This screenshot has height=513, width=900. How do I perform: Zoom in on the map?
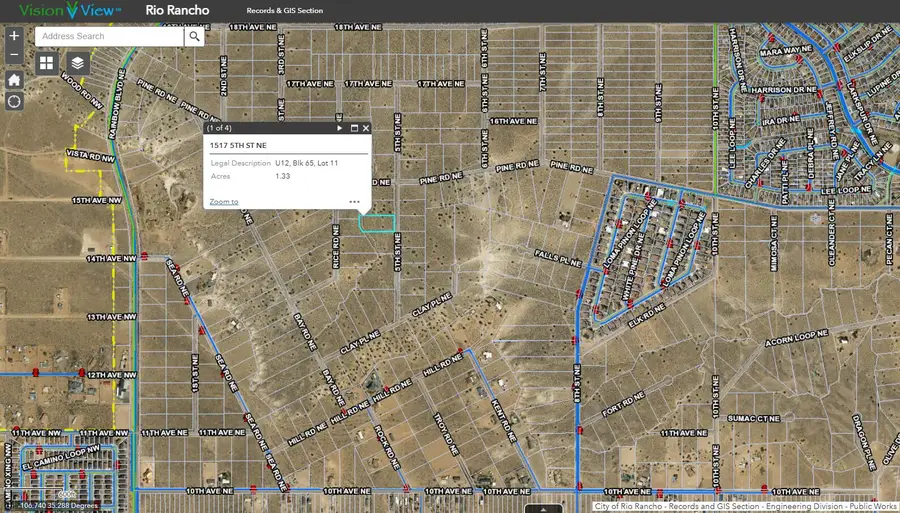14,36
